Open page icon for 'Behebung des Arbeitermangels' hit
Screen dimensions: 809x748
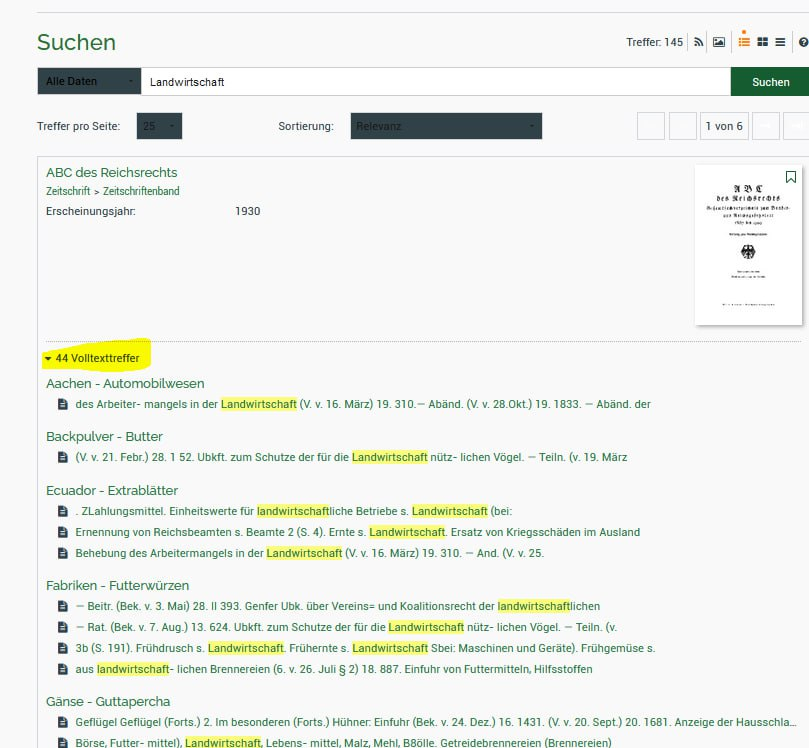pos(62,553)
